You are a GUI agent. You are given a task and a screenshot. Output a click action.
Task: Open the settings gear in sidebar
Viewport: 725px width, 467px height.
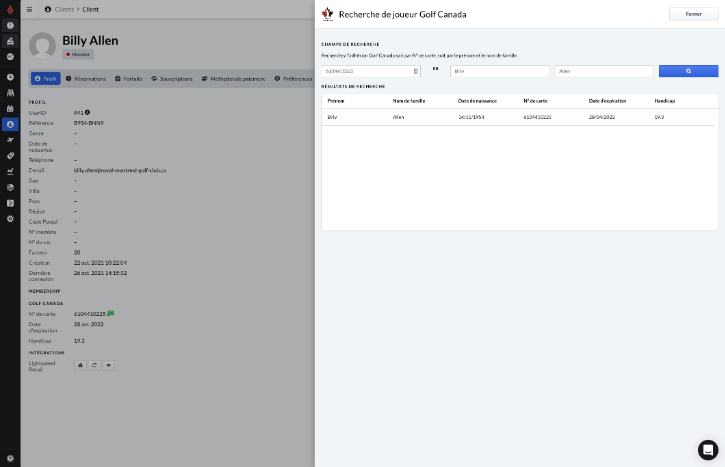coord(10,218)
